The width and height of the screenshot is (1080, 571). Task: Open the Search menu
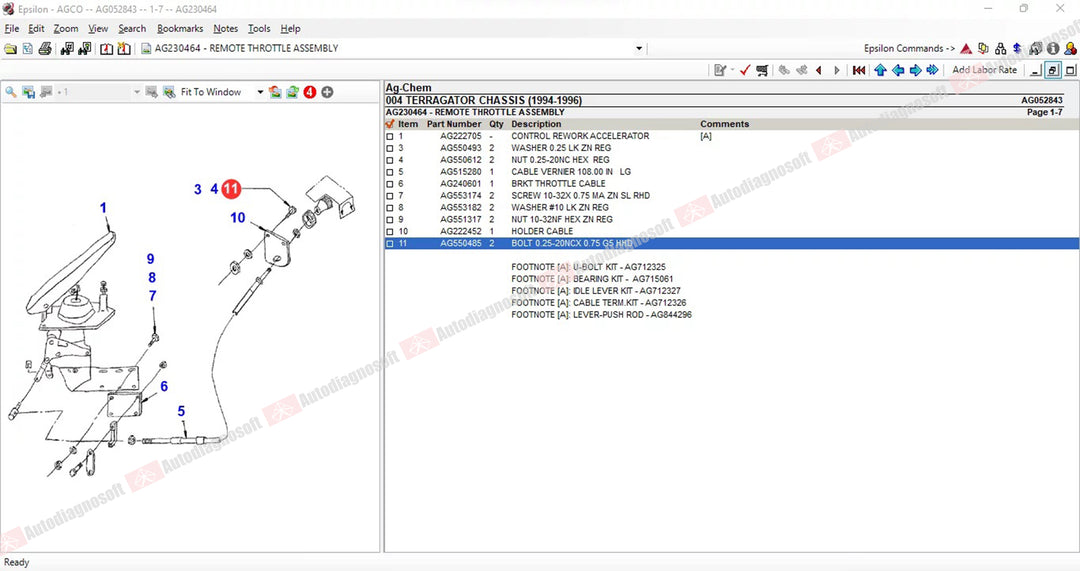pos(132,29)
